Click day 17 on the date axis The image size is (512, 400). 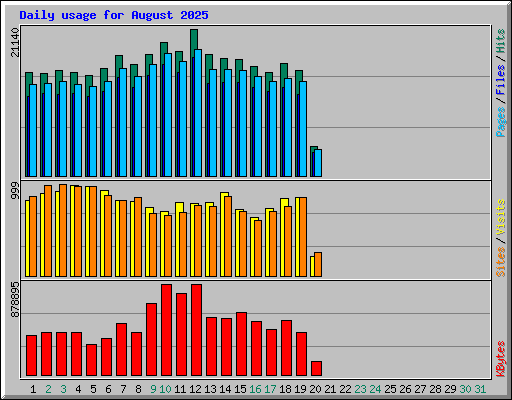(270, 389)
